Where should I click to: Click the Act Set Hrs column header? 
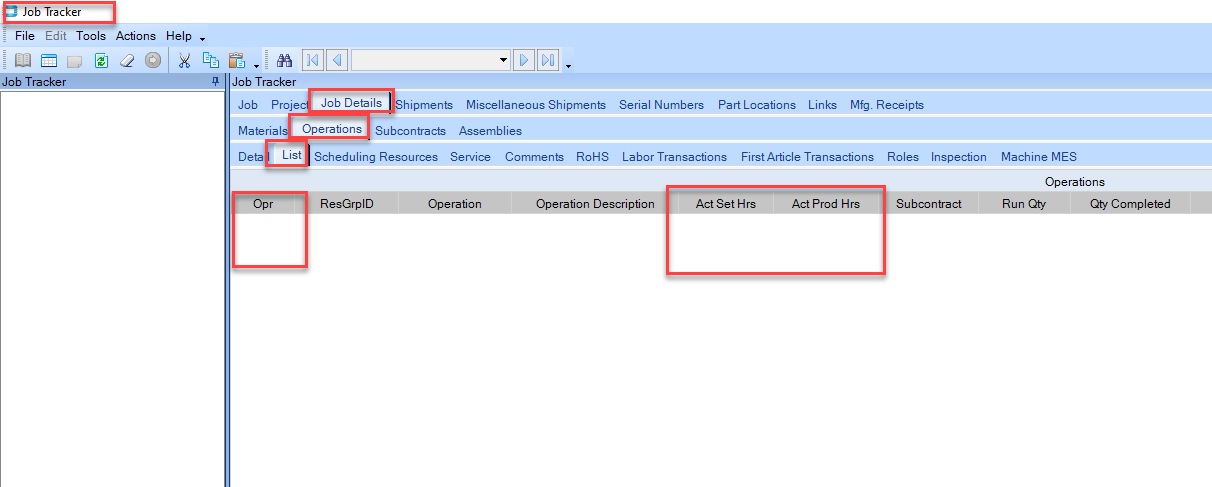click(726, 204)
